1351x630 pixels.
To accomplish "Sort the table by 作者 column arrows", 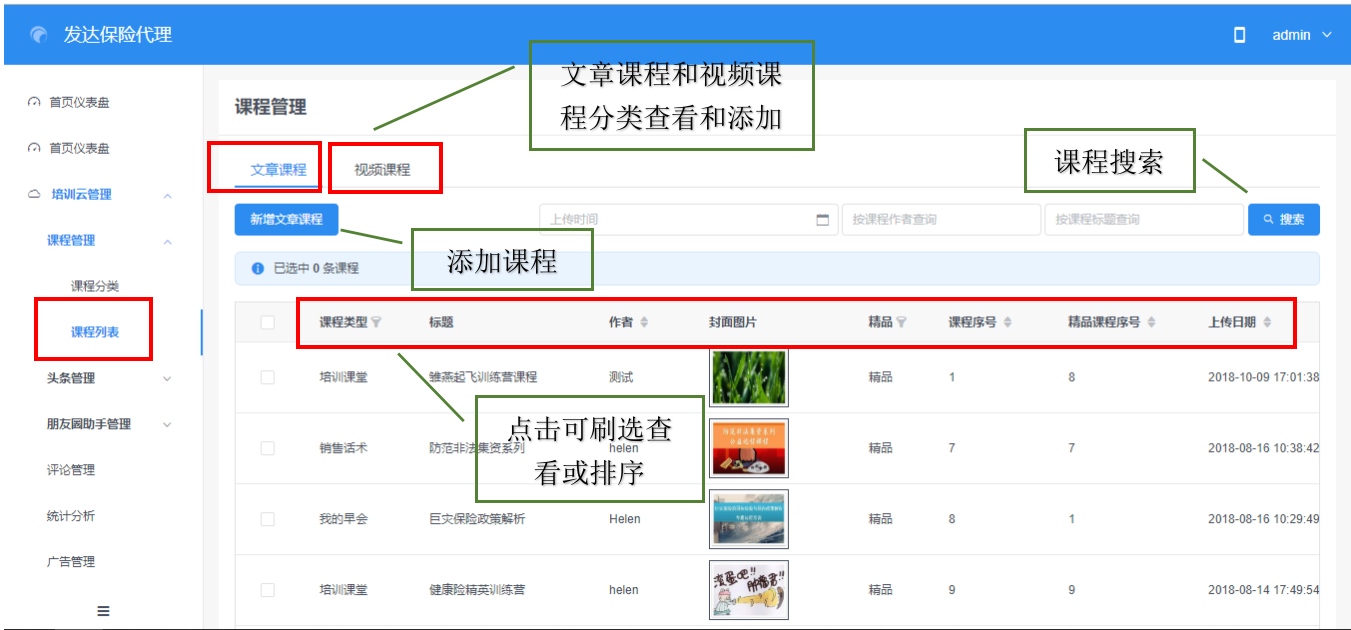I will 644,322.
